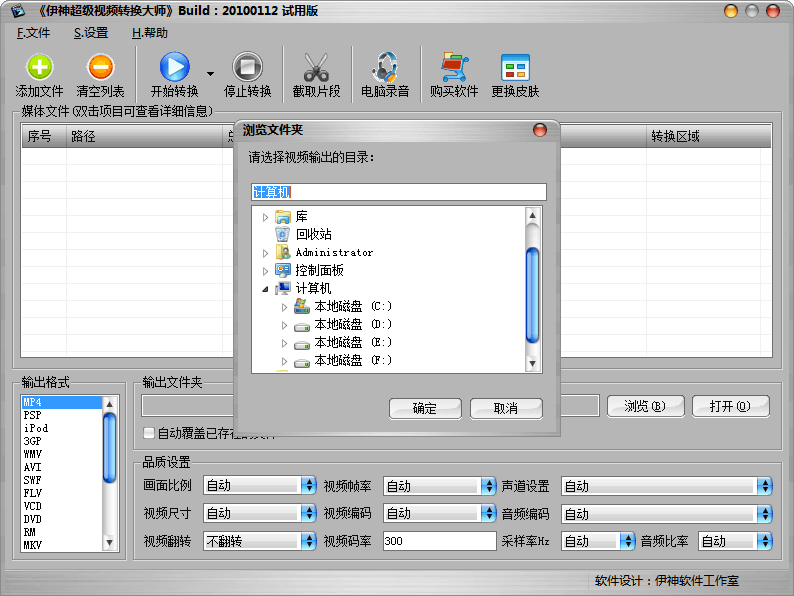Screen dimensions: 794x596
Task: Select MKV in output format list
Action: point(62,545)
